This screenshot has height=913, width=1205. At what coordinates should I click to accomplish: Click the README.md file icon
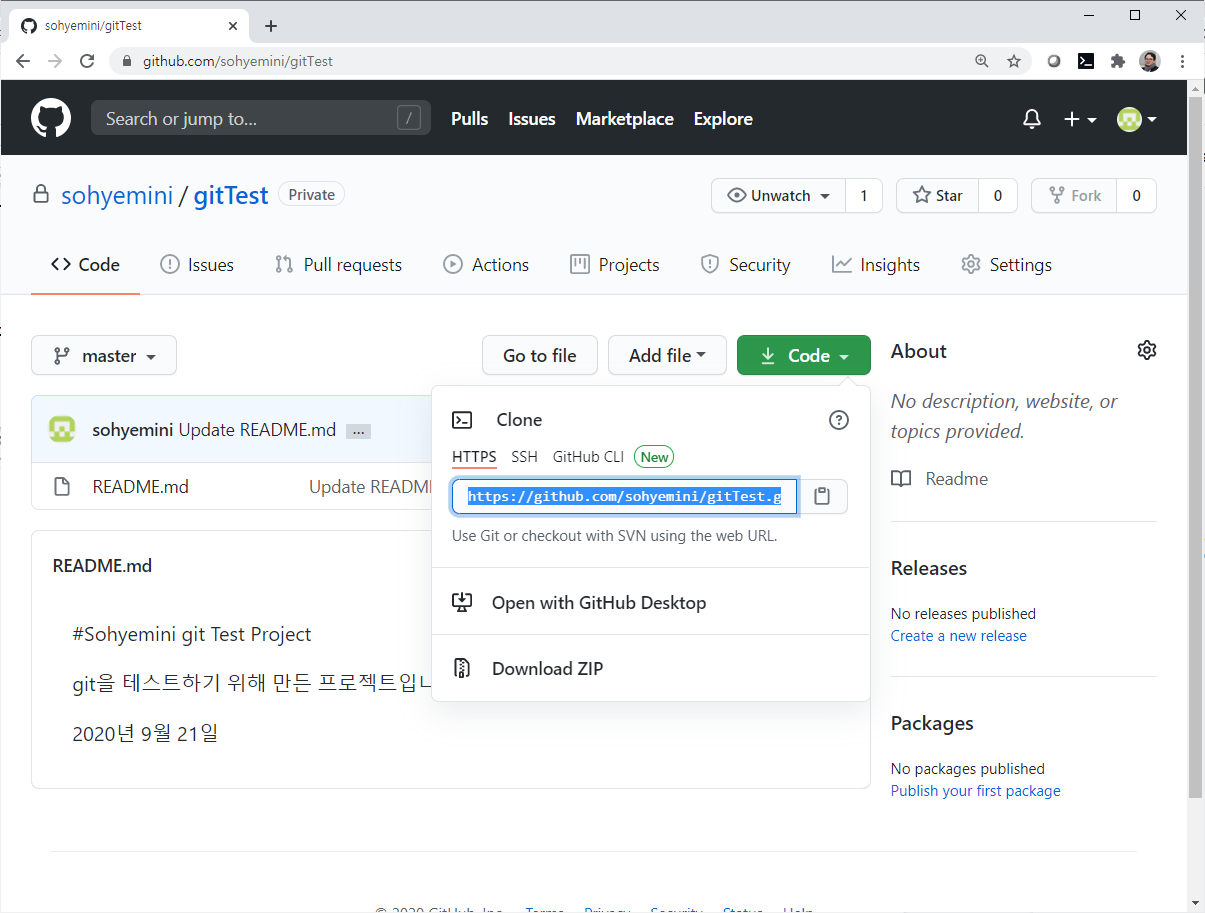[x=62, y=487]
